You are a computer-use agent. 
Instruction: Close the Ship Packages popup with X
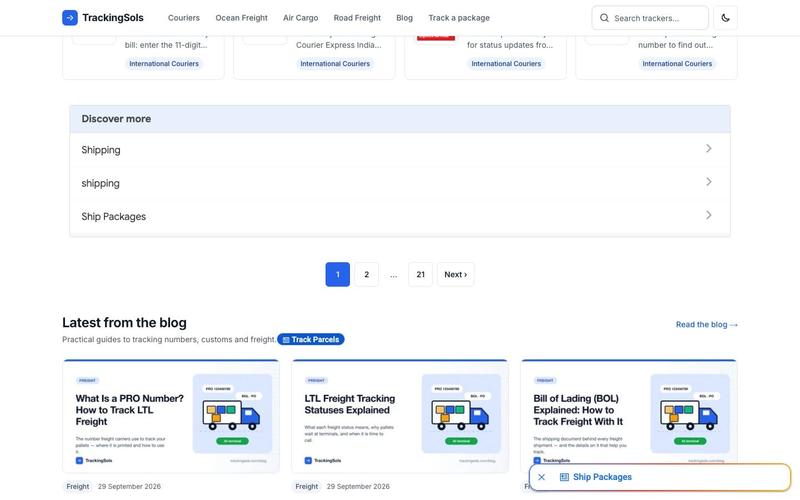[x=542, y=477]
